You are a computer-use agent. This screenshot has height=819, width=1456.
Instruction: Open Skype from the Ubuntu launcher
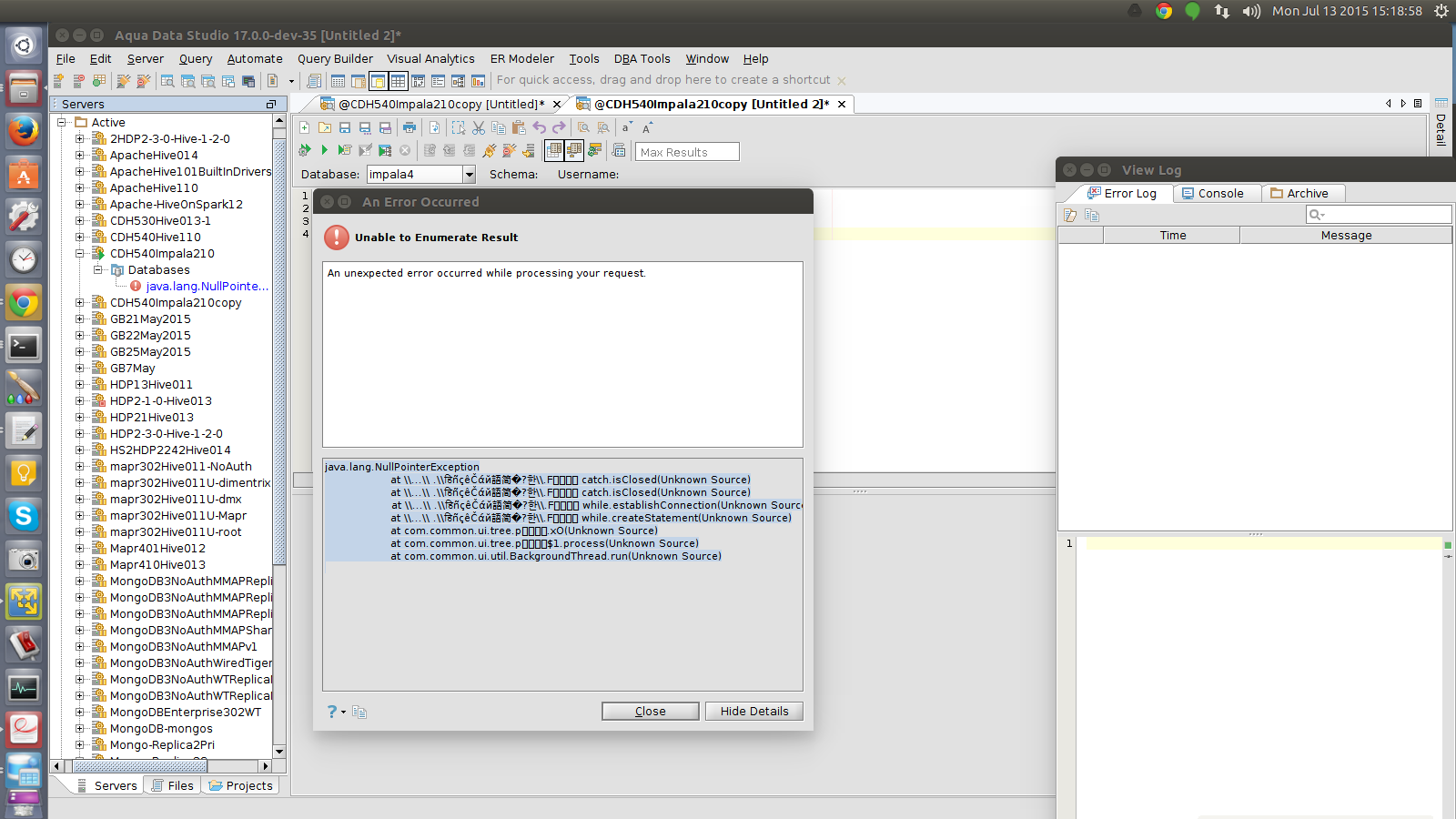pos(24,516)
